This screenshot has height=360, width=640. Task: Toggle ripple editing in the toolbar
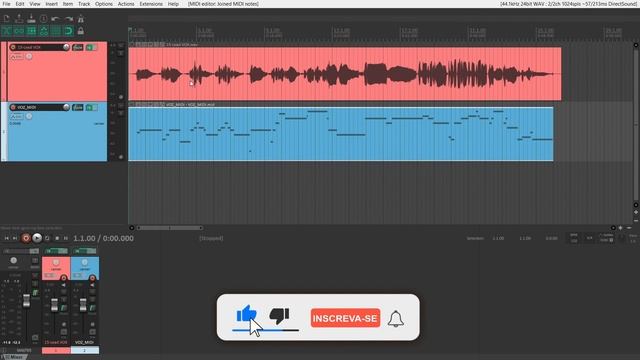click(31, 31)
